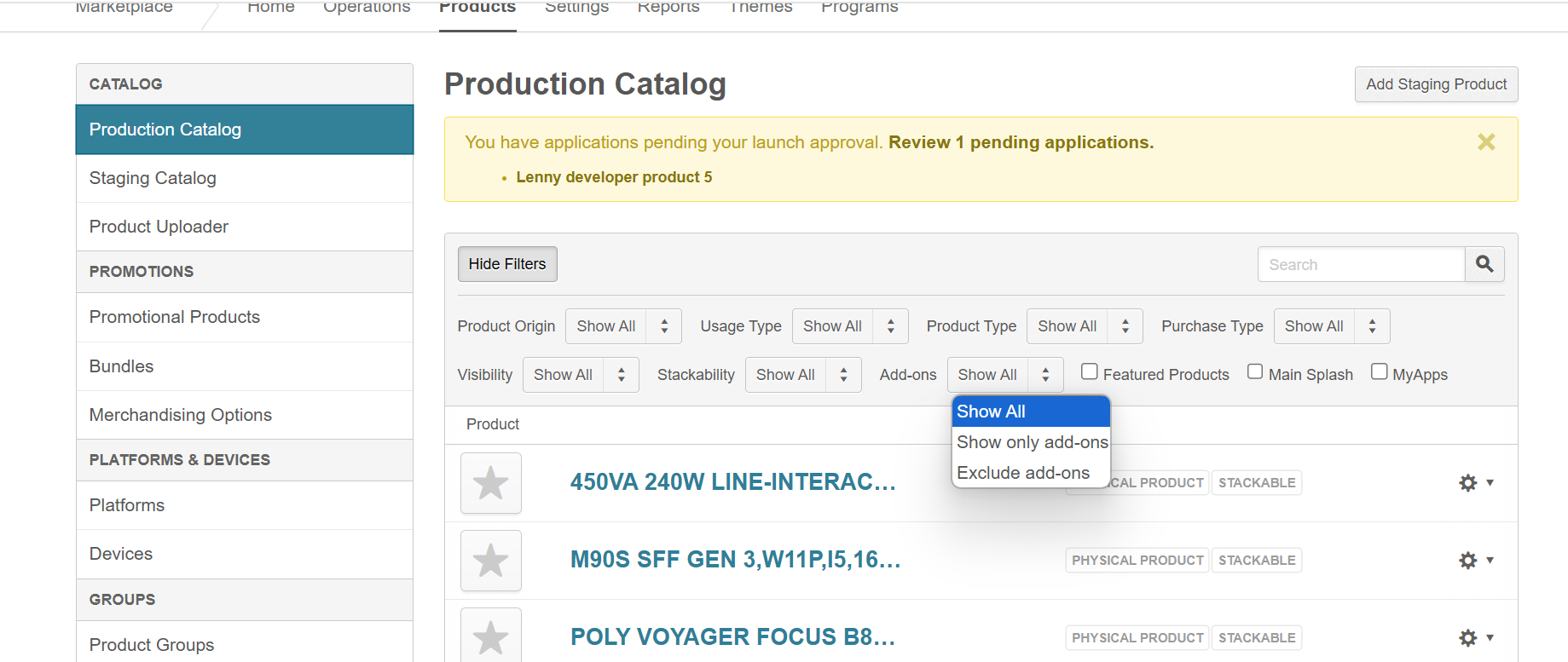
Task: Open the Visibility filter dropdown
Action: [x=581, y=375]
